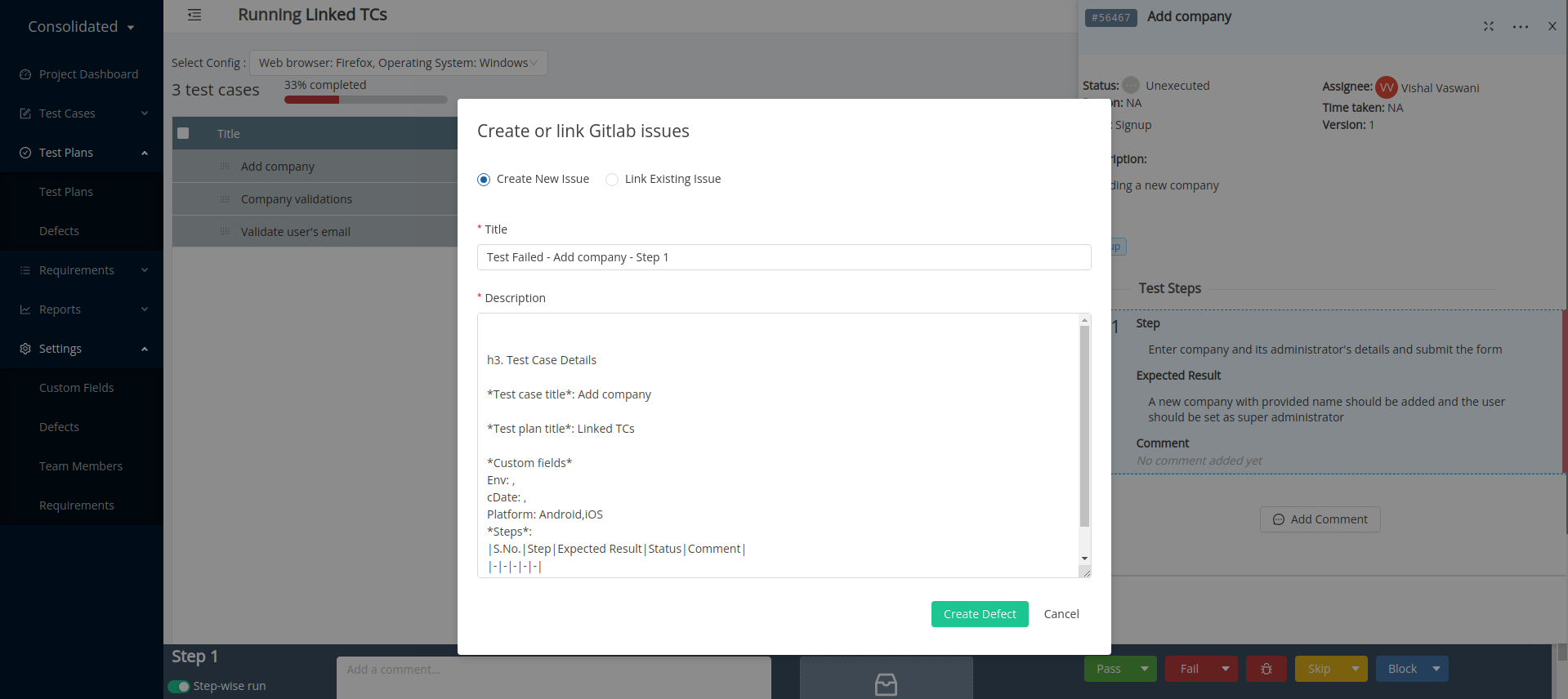Open the Pass button dropdown arrow
Image resolution: width=1568 pixels, height=699 pixels.
point(1145,669)
